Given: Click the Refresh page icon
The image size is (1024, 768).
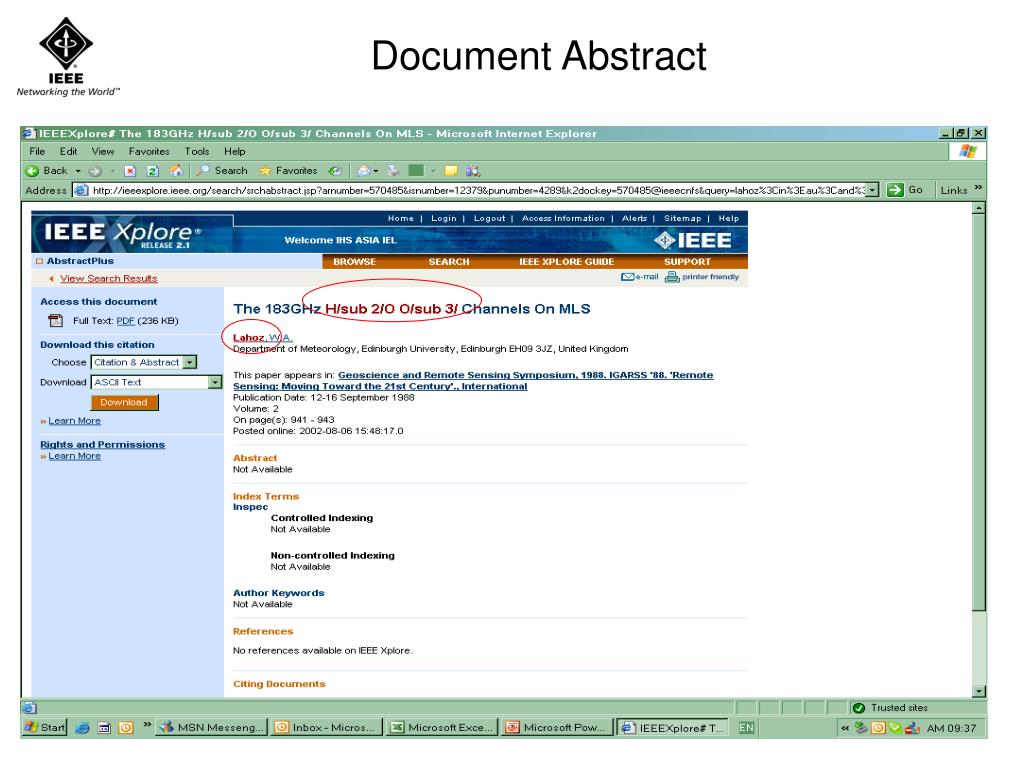Looking at the screenshot, I should (x=152, y=171).
